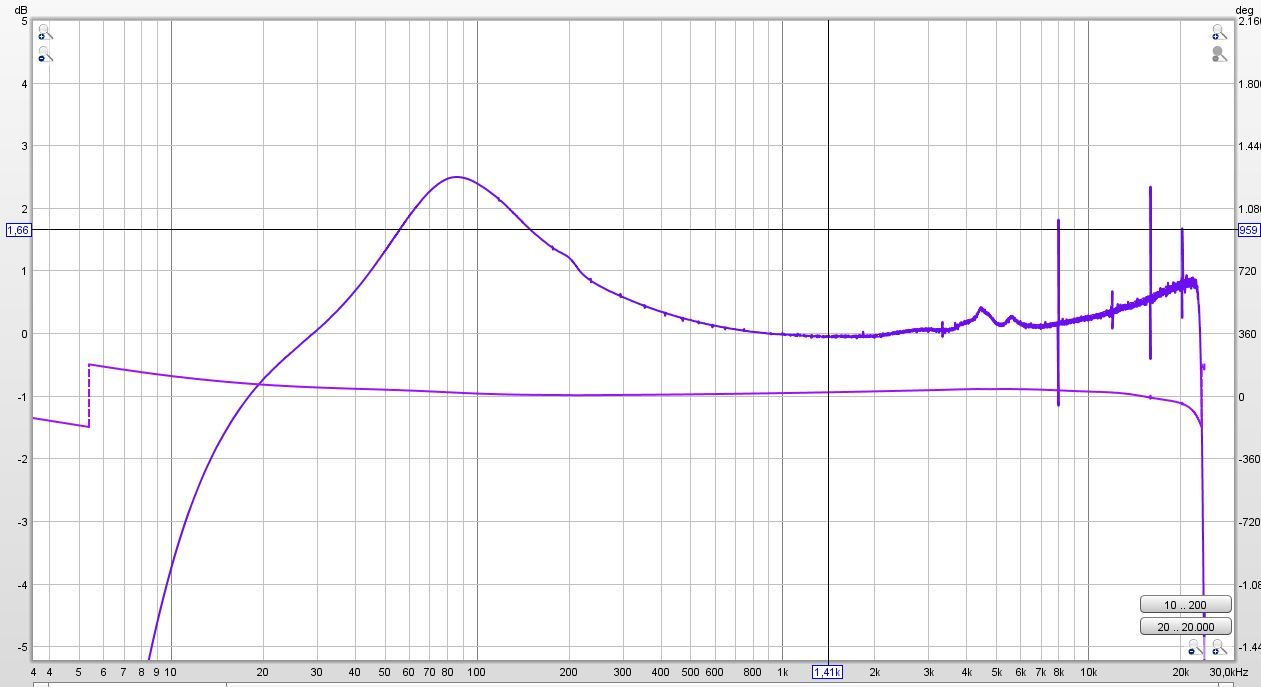Click the narrow spike at 8 kHz
The image size is (1261, 687).
(x=1058, y=222)
